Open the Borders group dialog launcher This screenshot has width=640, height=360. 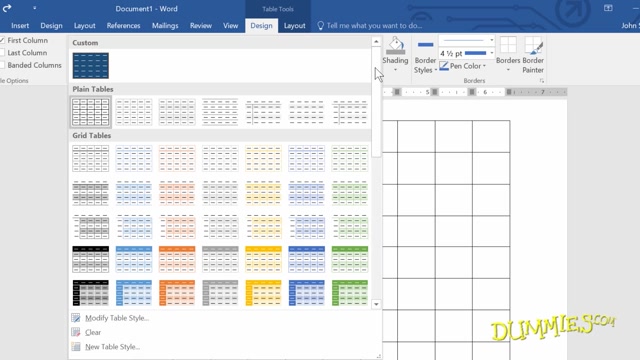542,81
